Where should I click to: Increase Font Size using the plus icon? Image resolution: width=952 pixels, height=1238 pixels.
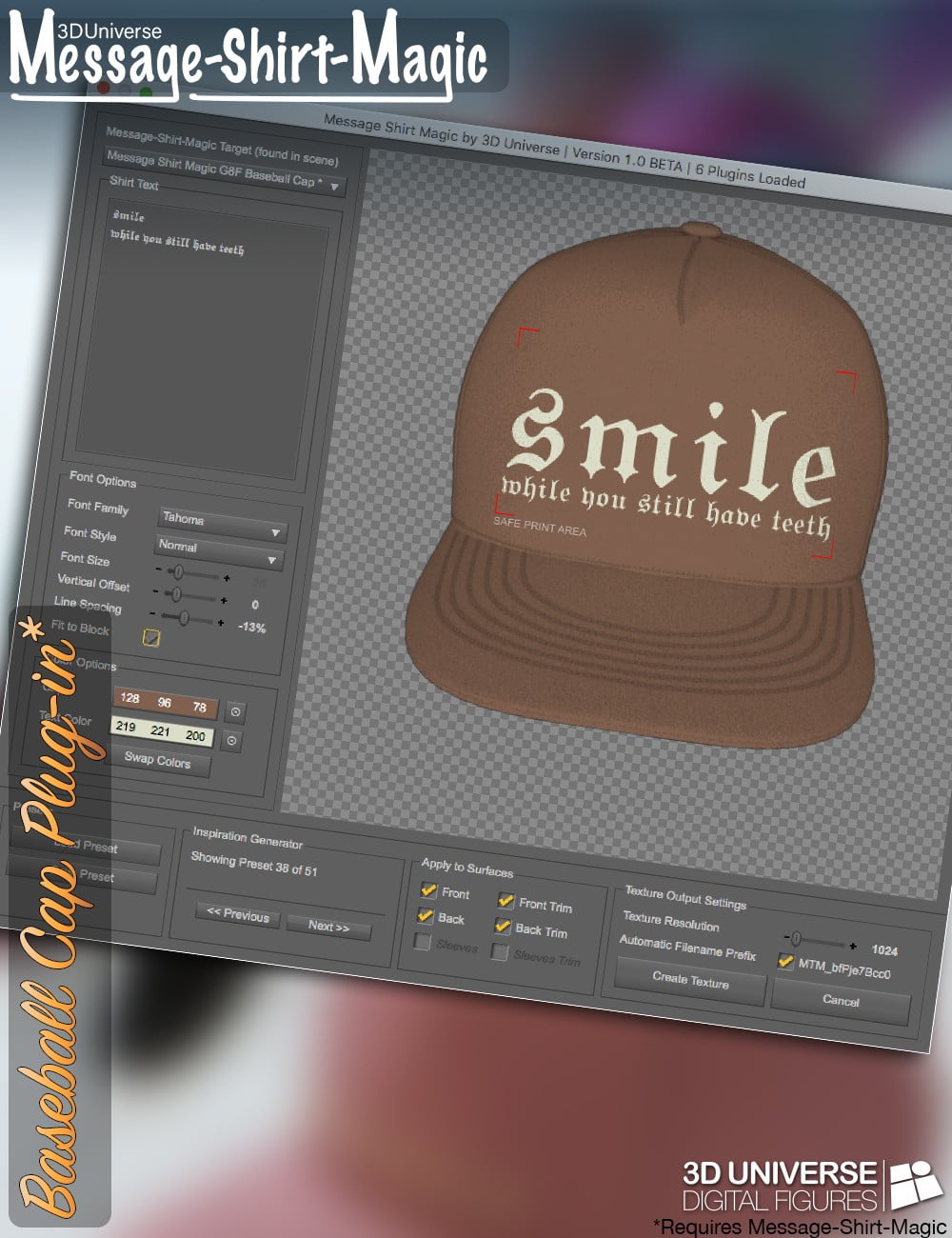click(x=227, y=578)
